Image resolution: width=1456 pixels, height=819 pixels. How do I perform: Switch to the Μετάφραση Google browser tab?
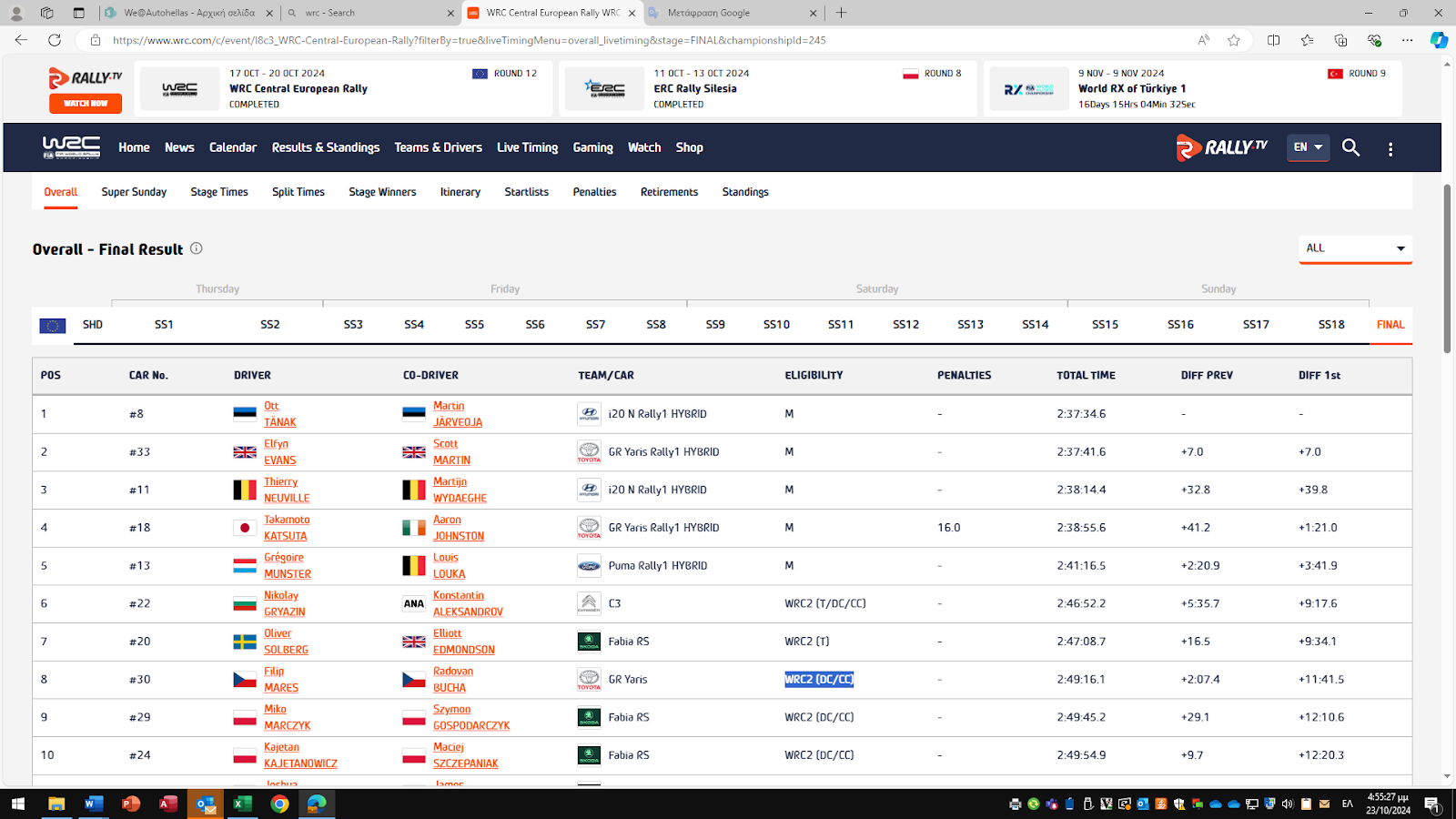click(733, 13)
